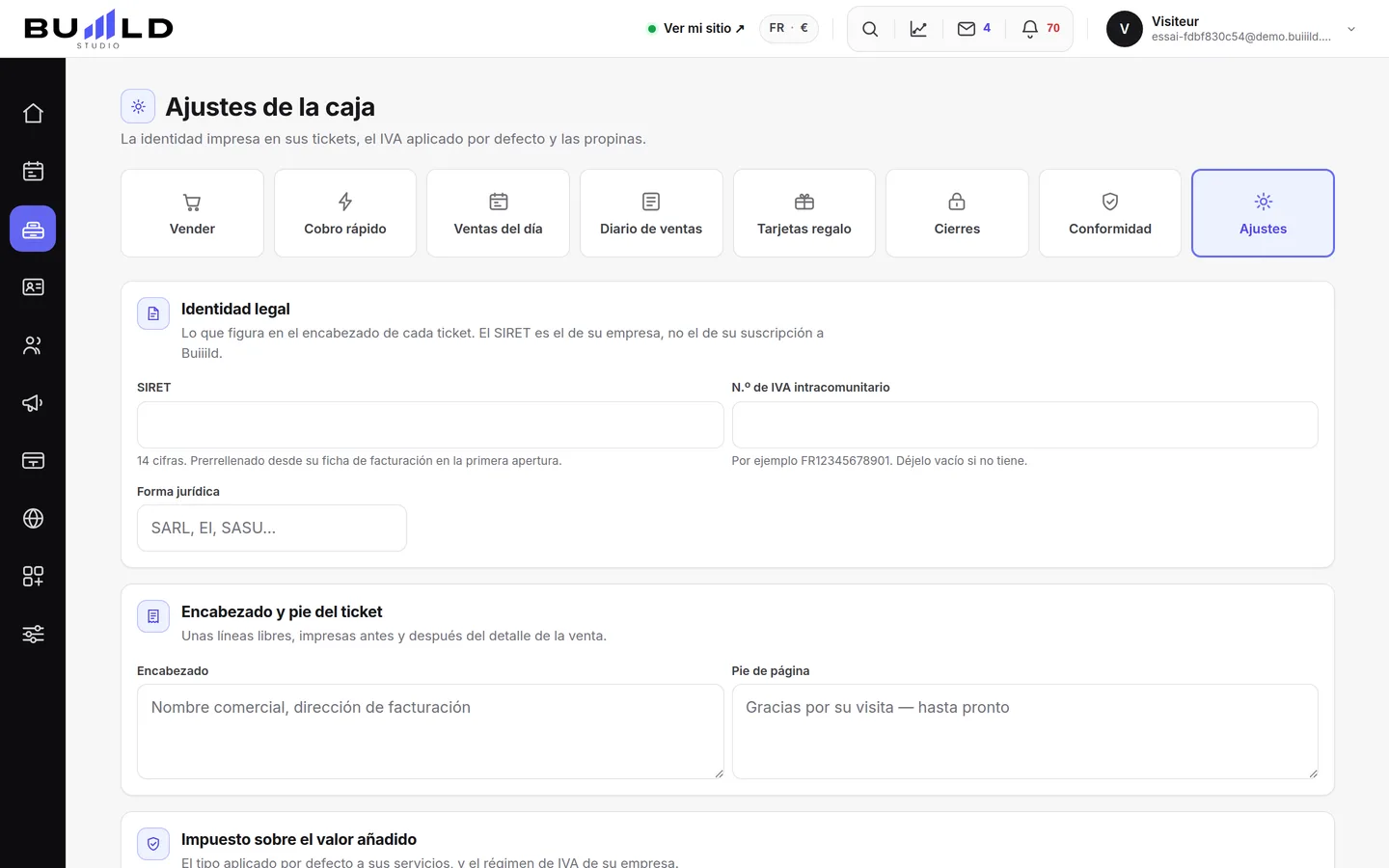Click the Forma jurídica input field
This screenshot has height=868, width=1389.
click(272, 528)
